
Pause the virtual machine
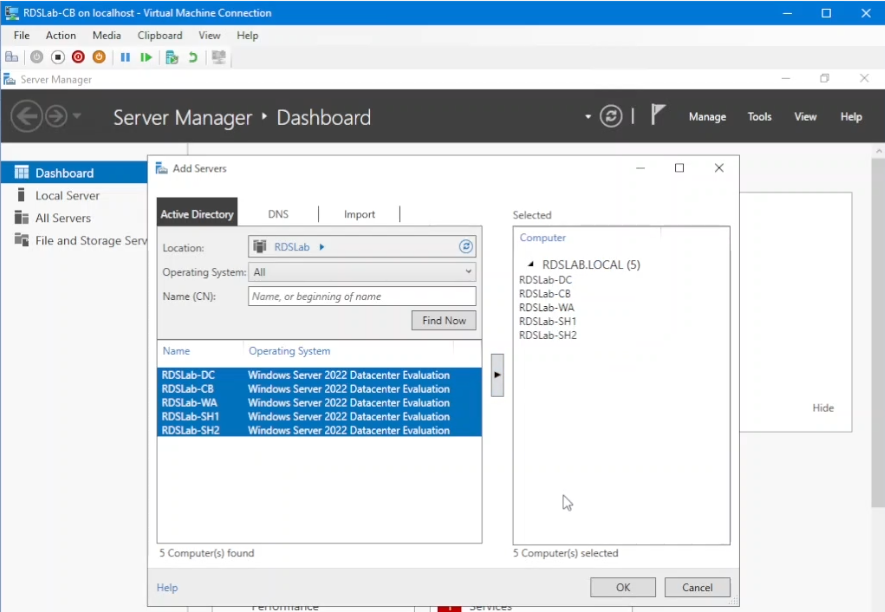(x=126, y=57)
